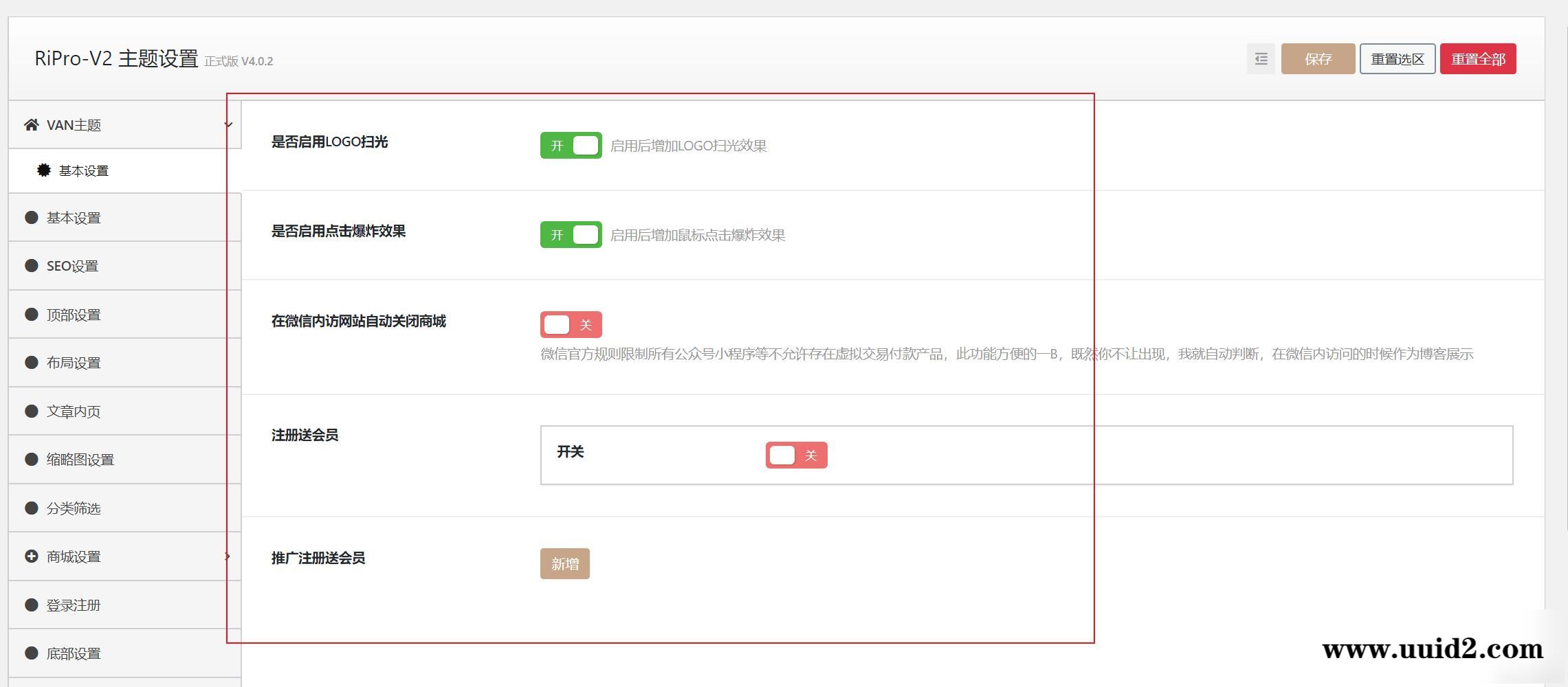Turn on the 注册送会员 开关 switch
This screenshot has width=1568, height=687.
point(795,454)
